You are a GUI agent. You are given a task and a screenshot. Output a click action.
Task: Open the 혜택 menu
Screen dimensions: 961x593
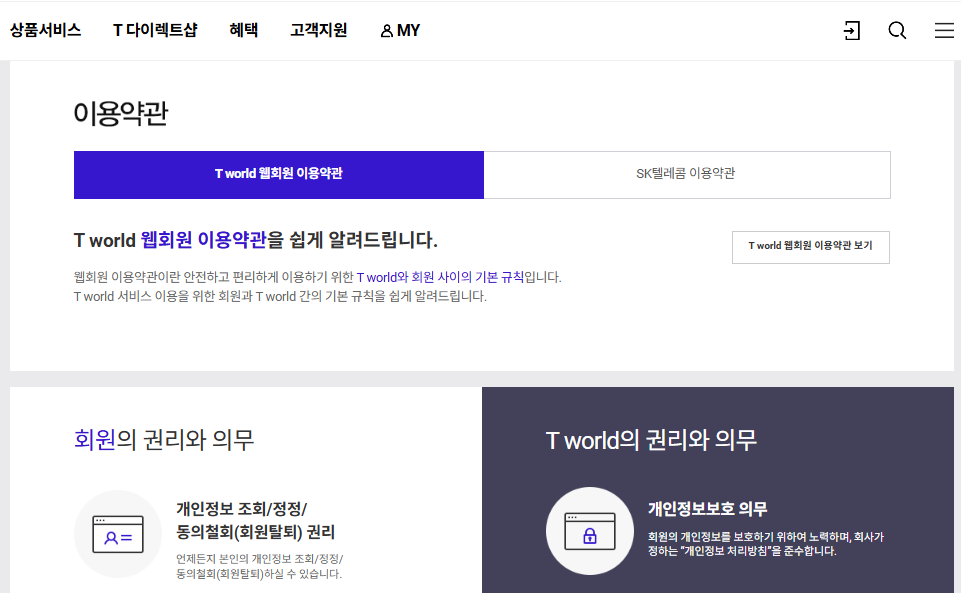[244, 30]
